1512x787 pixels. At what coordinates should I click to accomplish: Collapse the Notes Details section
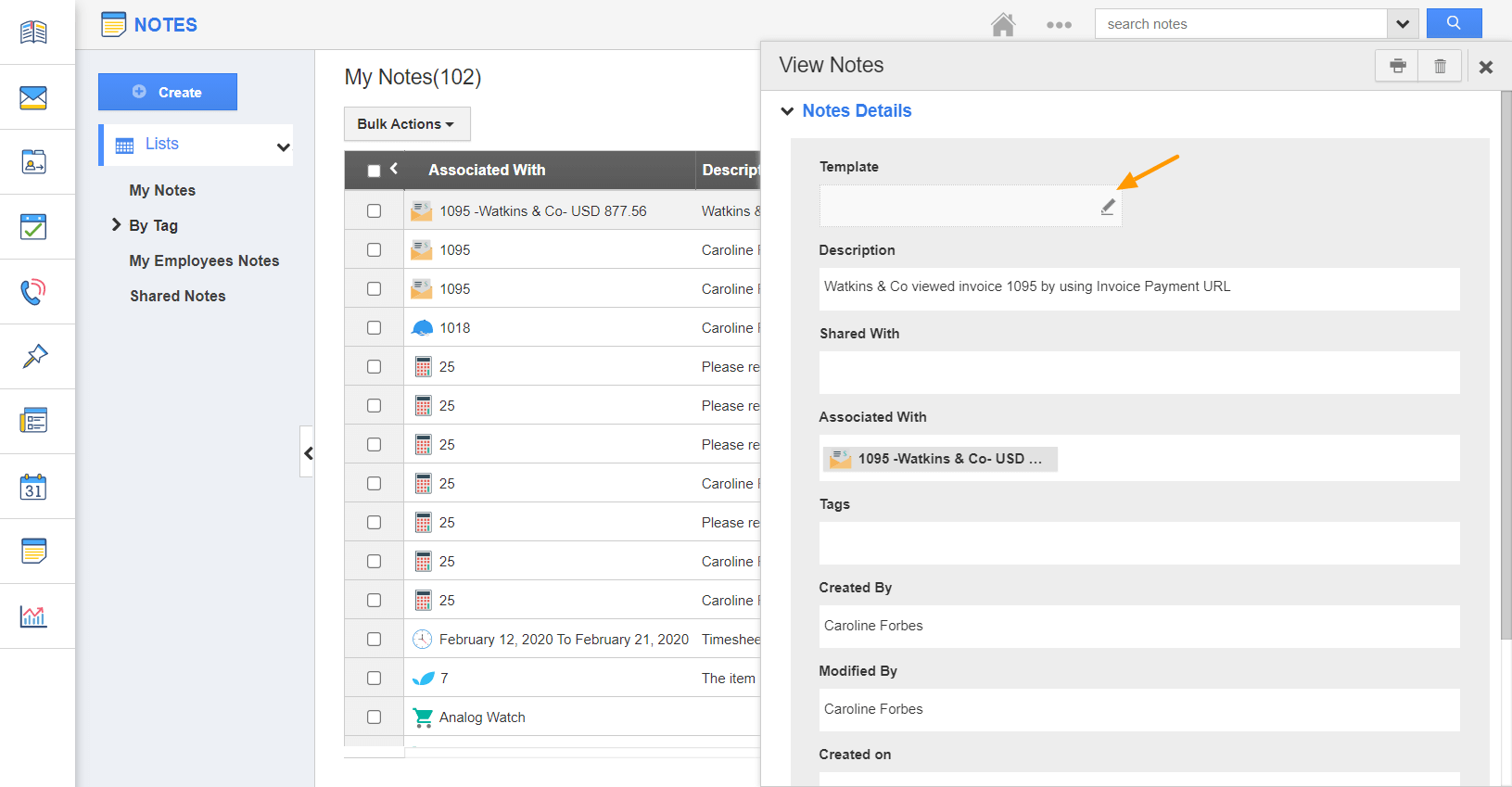787,111
